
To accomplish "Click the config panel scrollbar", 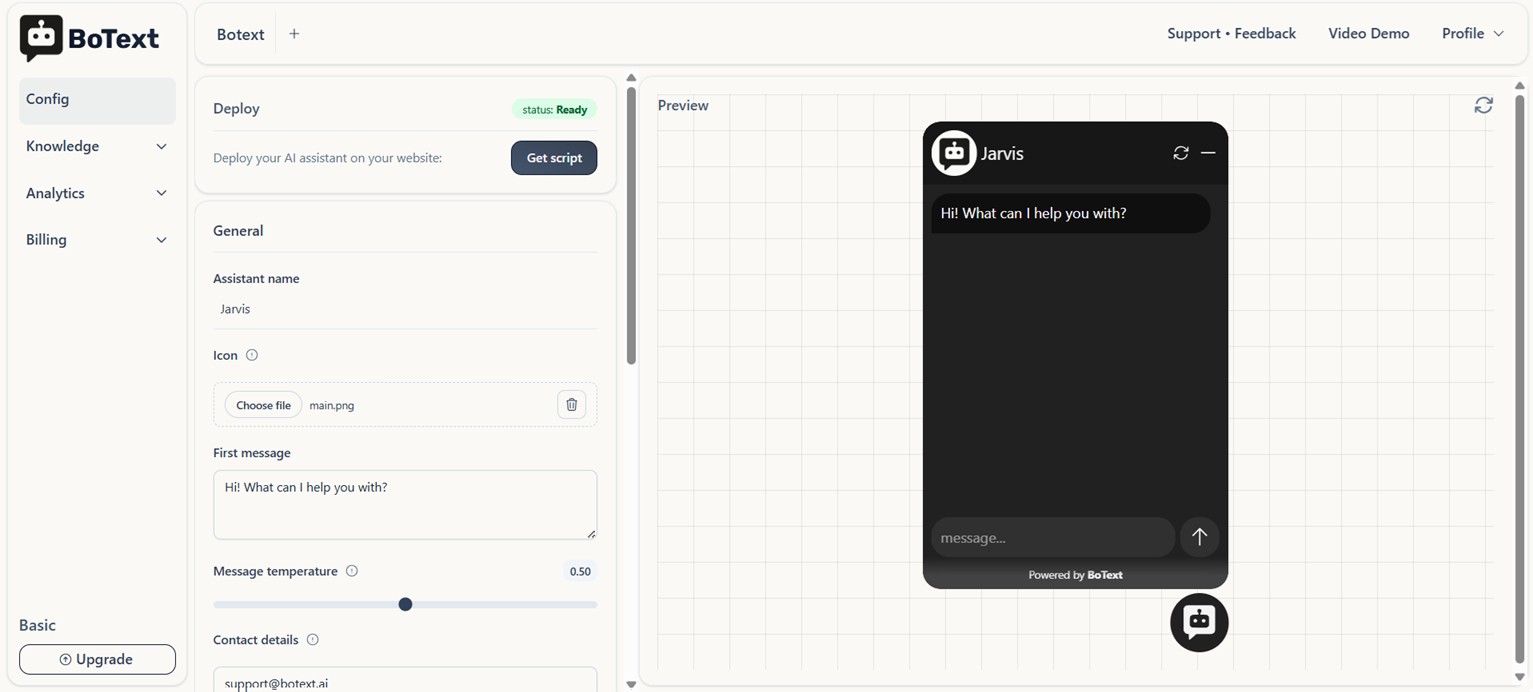I will [631, 226].
